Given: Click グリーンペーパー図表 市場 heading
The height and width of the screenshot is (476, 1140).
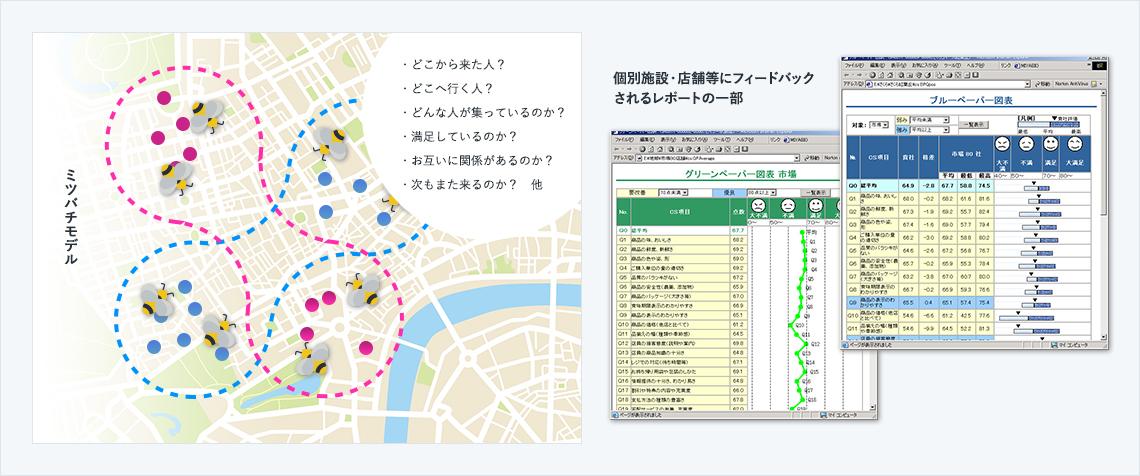Looking at the screenshot, I should 741,174.
